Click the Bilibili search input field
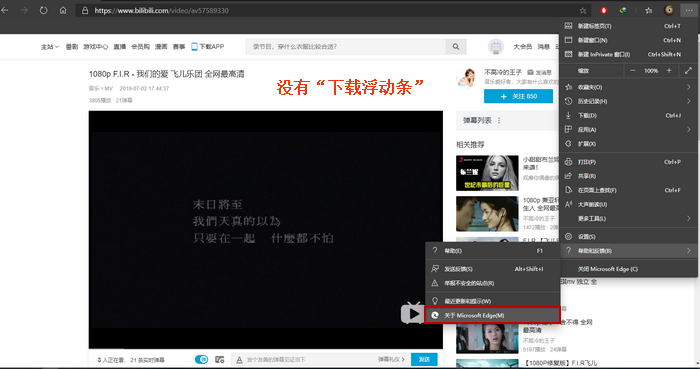700x369 pixels. pos(346,46)
